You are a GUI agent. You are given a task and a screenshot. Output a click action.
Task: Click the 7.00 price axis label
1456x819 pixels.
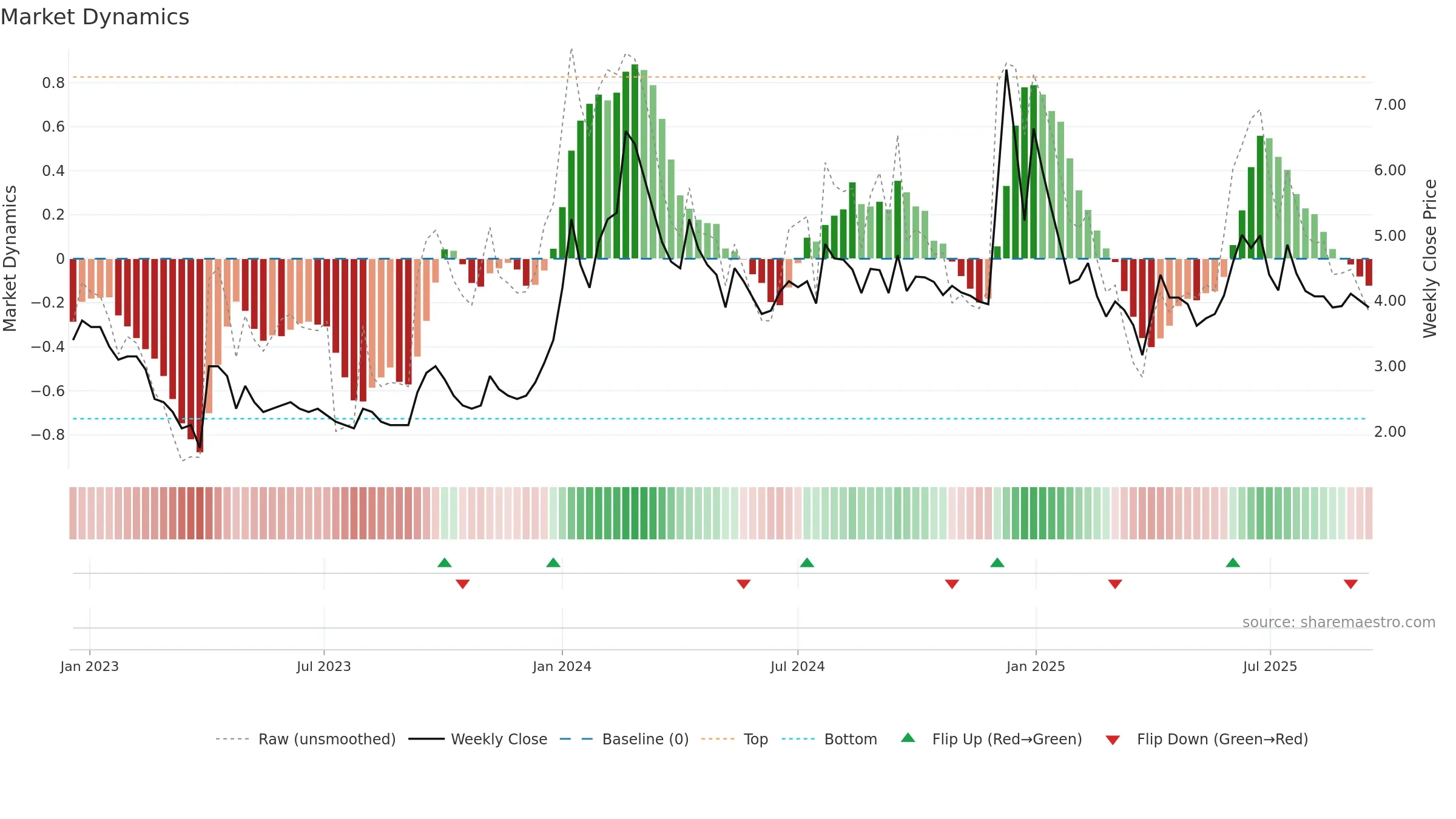click(1390, 105)
